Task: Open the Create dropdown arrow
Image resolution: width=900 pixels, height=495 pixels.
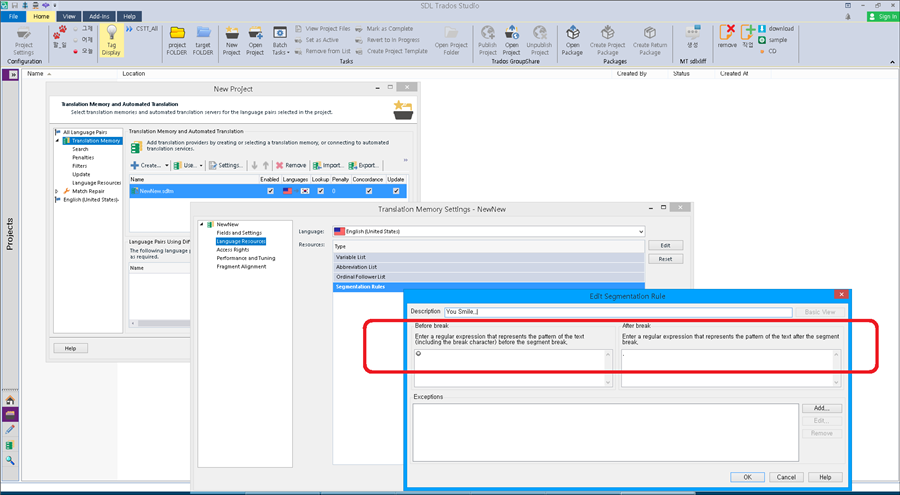Action: [x=166, y=165]
